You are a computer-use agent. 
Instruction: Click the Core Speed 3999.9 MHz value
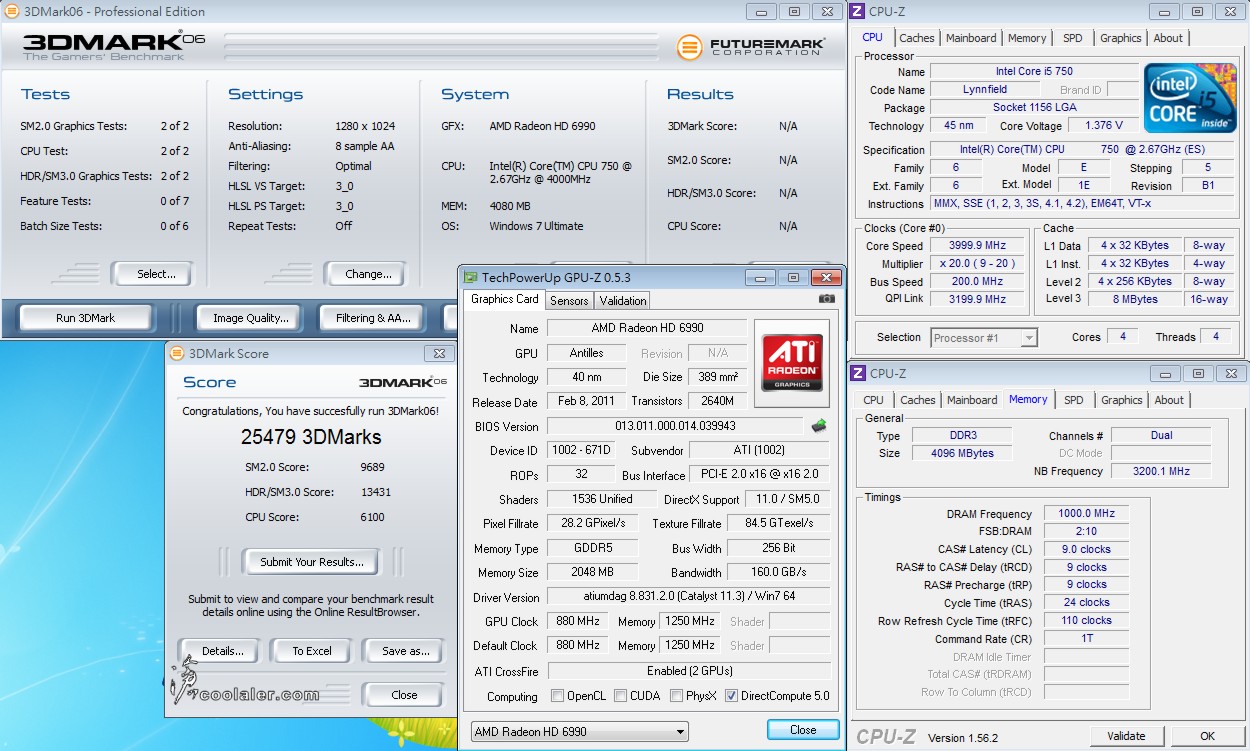(x=978, y=246)
